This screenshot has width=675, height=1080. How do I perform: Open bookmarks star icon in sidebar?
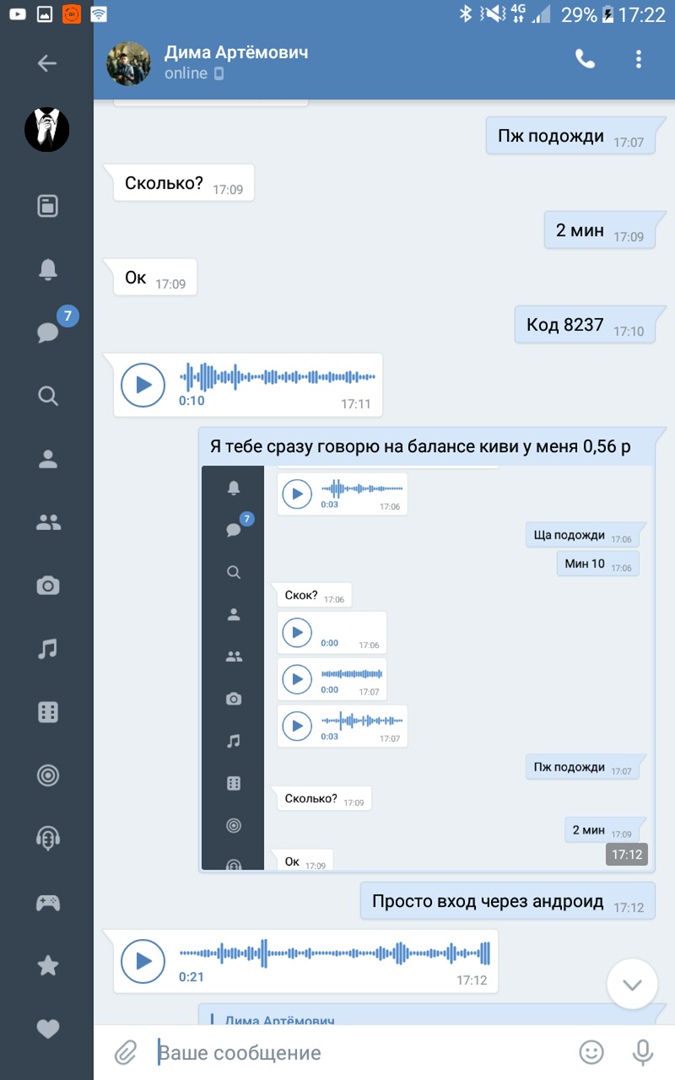click(47, 965)
